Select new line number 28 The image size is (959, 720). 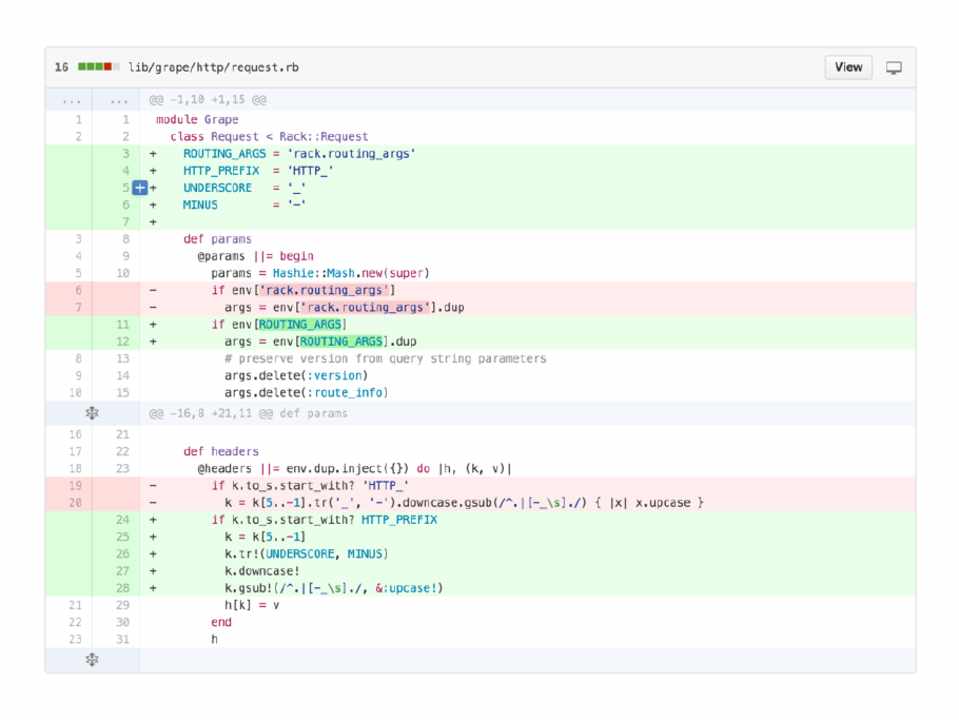coord(123,588)
